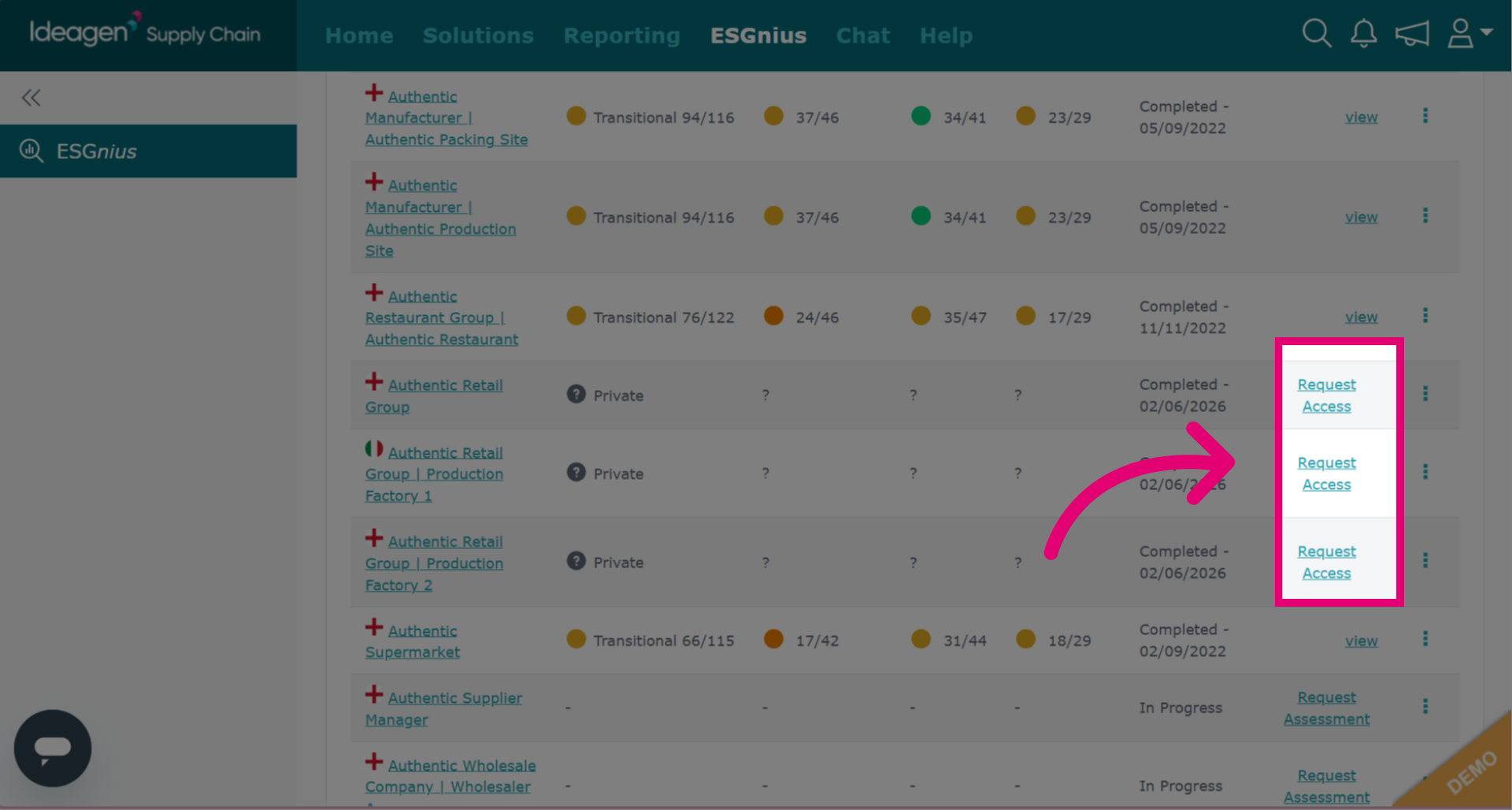The image size is (1512, 810).
Task: Open more options for Authentic Supplier Manager
Action: pyautogui.click(x=1425, y=706)
